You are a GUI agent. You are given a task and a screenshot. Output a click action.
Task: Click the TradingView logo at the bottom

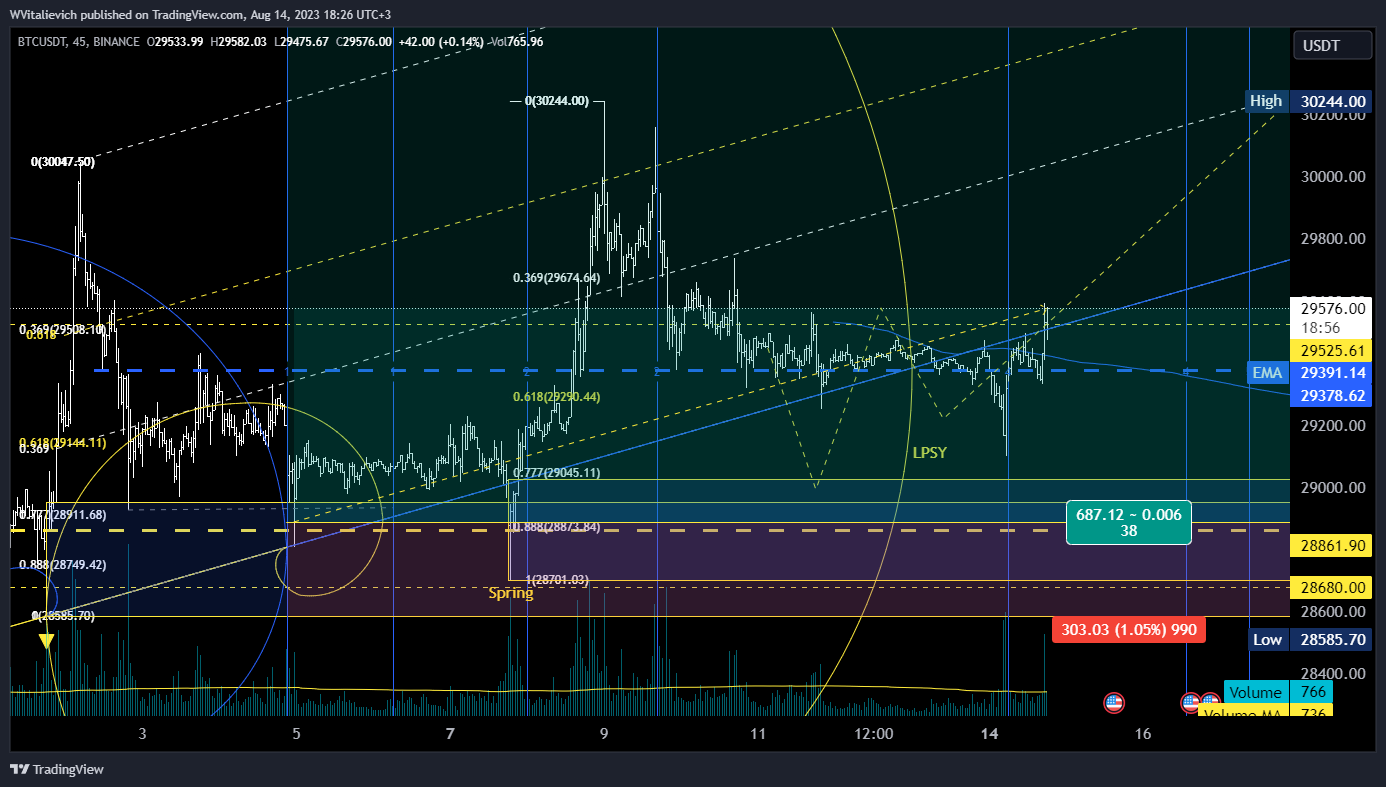point(57,769)
